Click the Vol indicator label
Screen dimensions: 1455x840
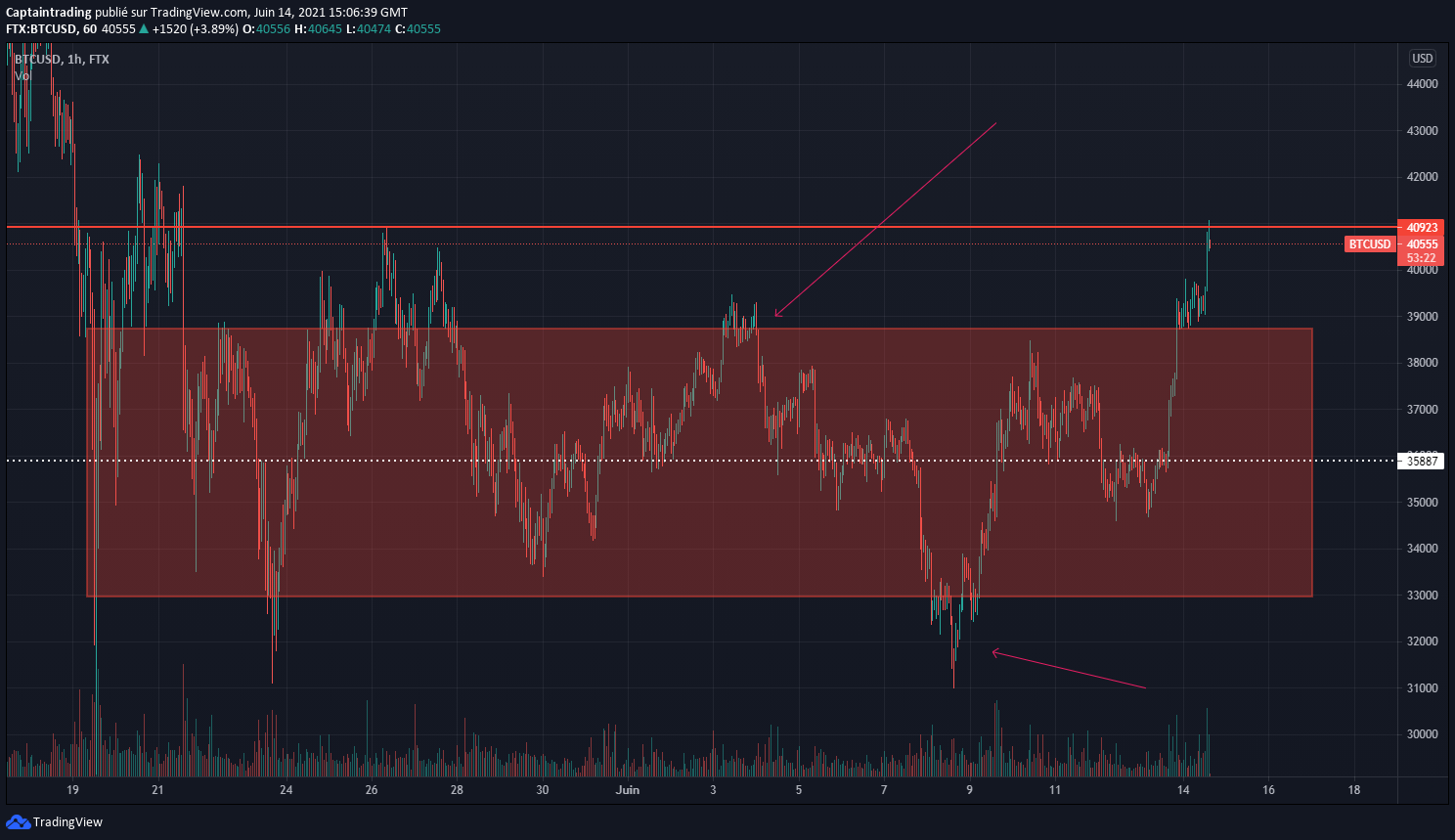tap(22, 75)
